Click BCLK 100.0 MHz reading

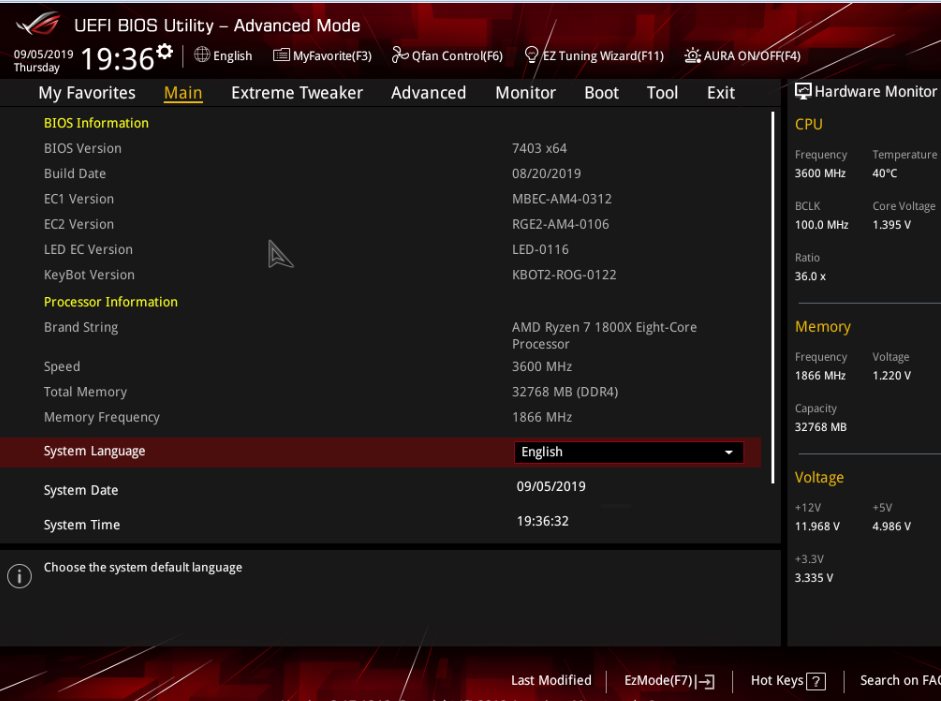pos(822,224)
